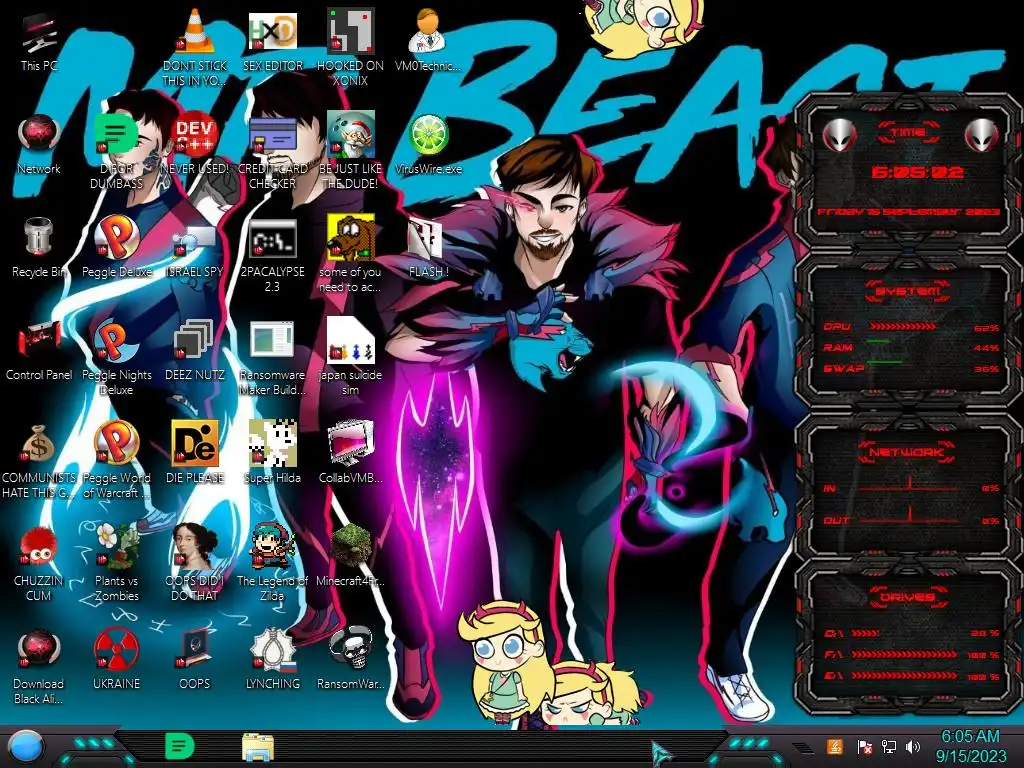Open the portrait icon 'OOPS DID I DO THAT'
1024x768 pixels.
pos(195,564)
